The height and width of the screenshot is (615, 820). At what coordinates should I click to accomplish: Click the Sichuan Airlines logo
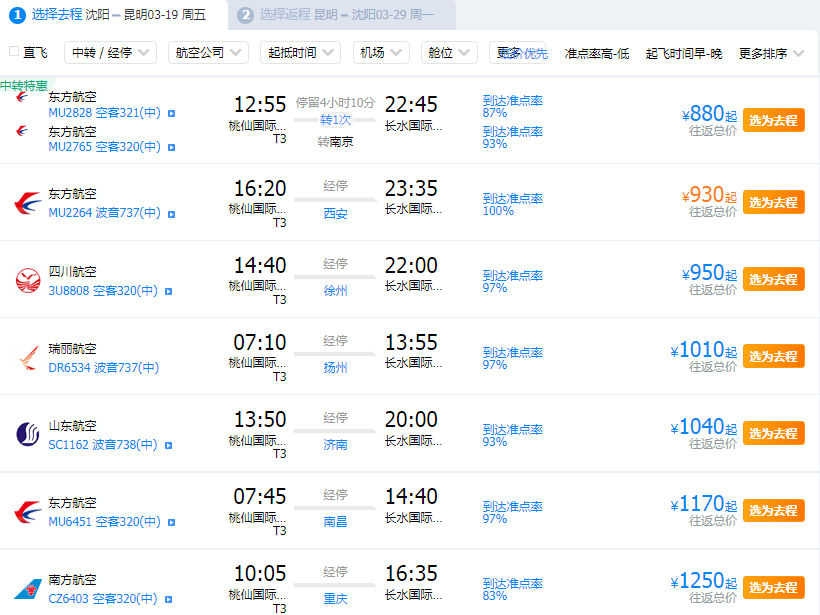(28, 280)
